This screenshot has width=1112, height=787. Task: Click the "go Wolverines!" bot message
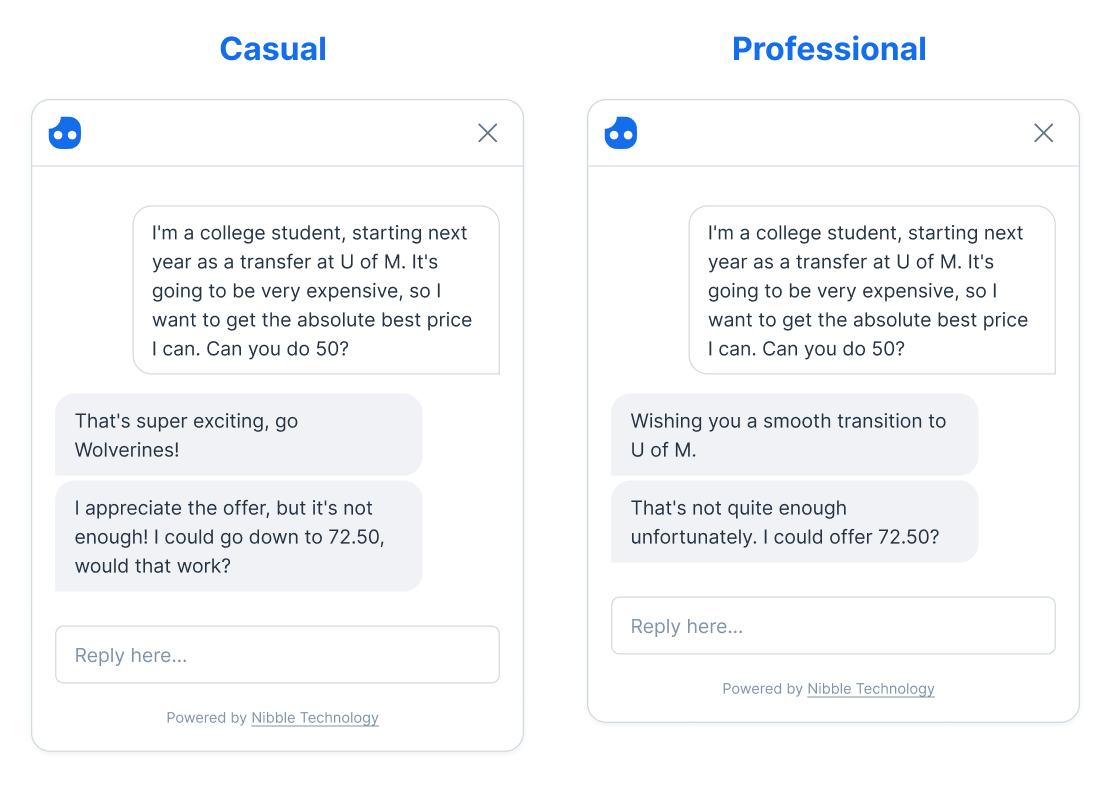[x=238, y=435]
